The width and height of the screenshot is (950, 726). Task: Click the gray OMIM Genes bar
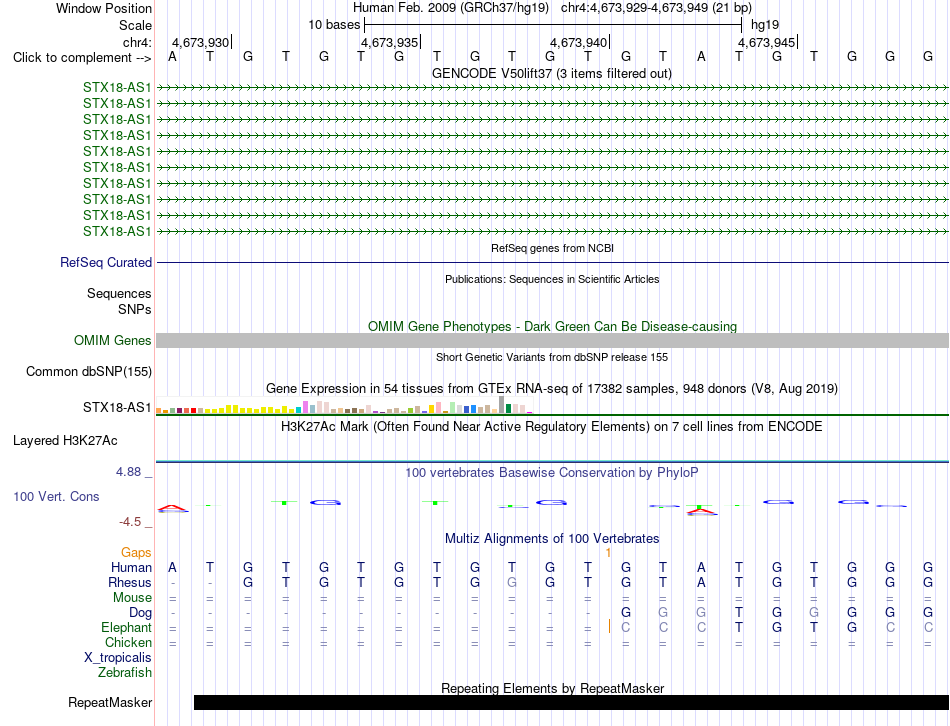pyautogui.click(x=552, y=340)
